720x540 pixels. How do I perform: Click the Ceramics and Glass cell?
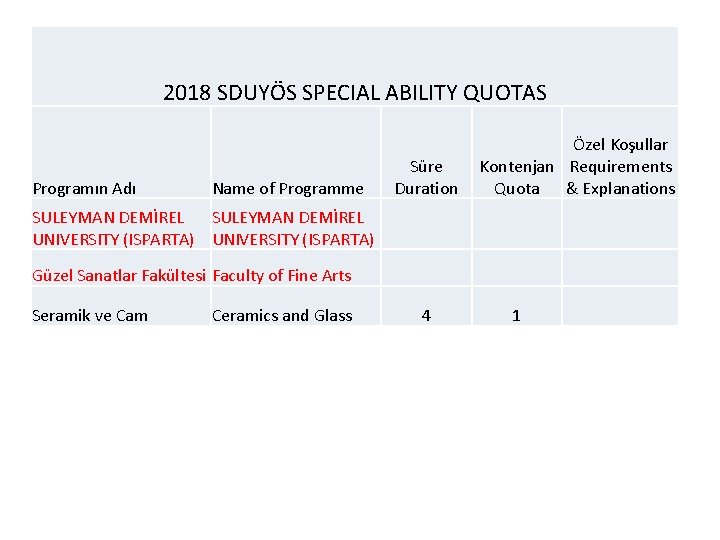pyautogui.click(x=296, y=306)
